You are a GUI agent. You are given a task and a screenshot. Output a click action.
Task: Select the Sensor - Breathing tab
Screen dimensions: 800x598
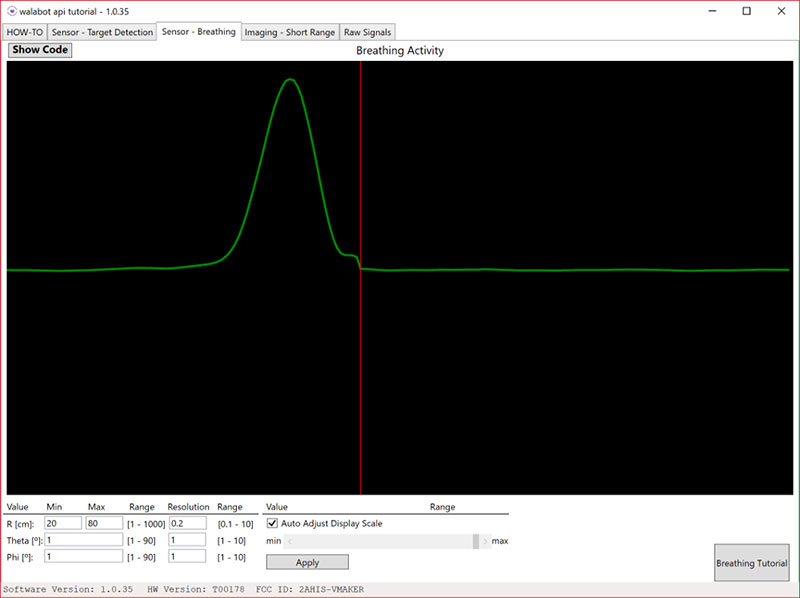(198, 32)
